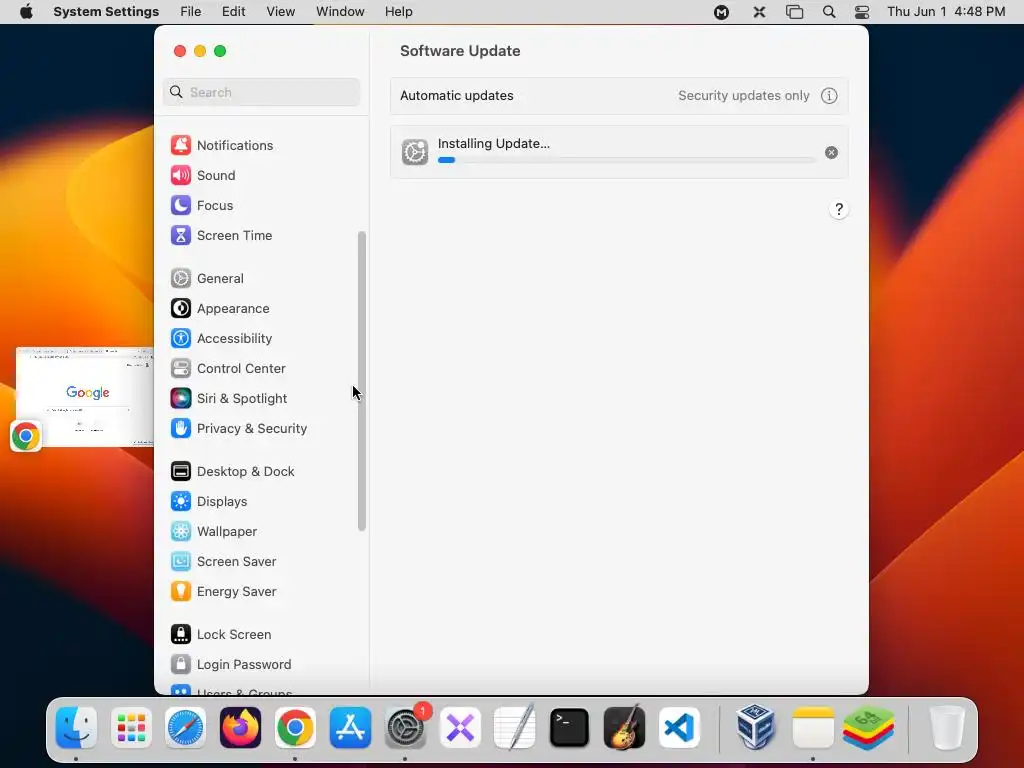Select Energy Saver pane
The width and height of the screenshot is (1024, 768).
tap(223, 592)
